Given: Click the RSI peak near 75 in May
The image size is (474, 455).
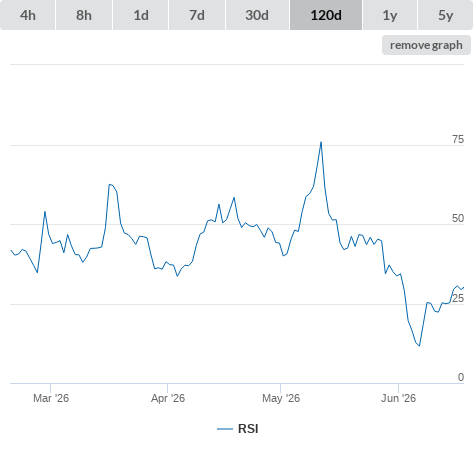Looking at the screenshot, I should point(321,142).
